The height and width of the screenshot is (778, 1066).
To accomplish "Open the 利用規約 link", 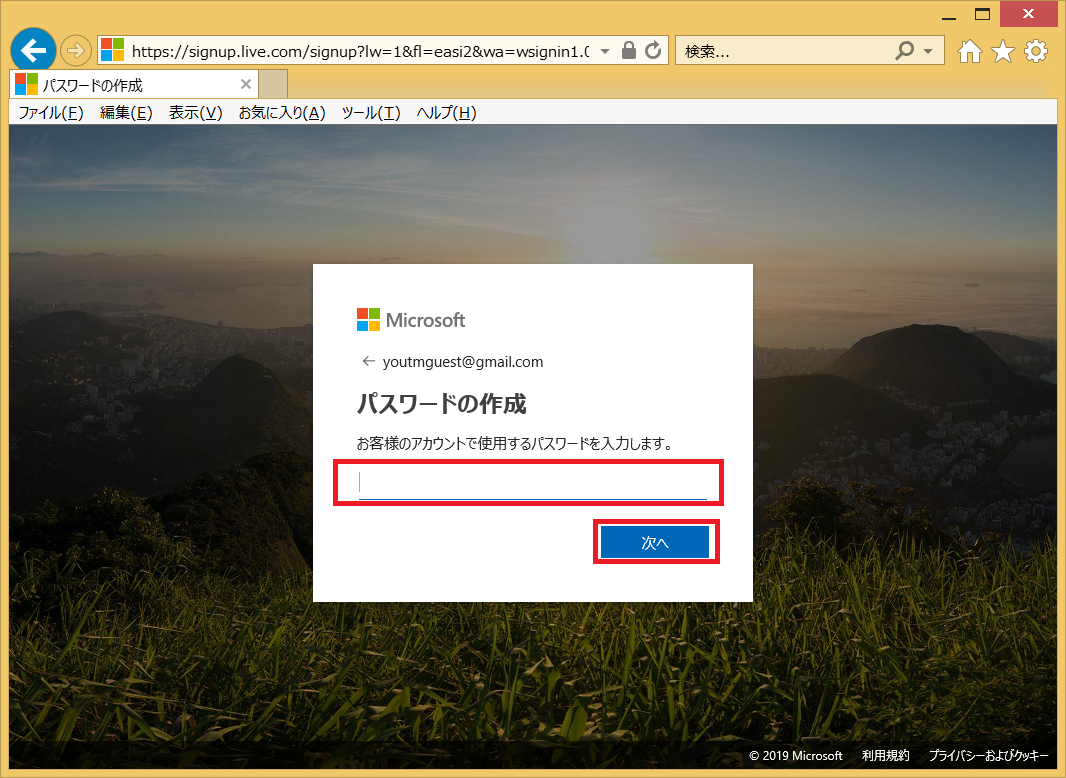I will (x=885, y=756).
